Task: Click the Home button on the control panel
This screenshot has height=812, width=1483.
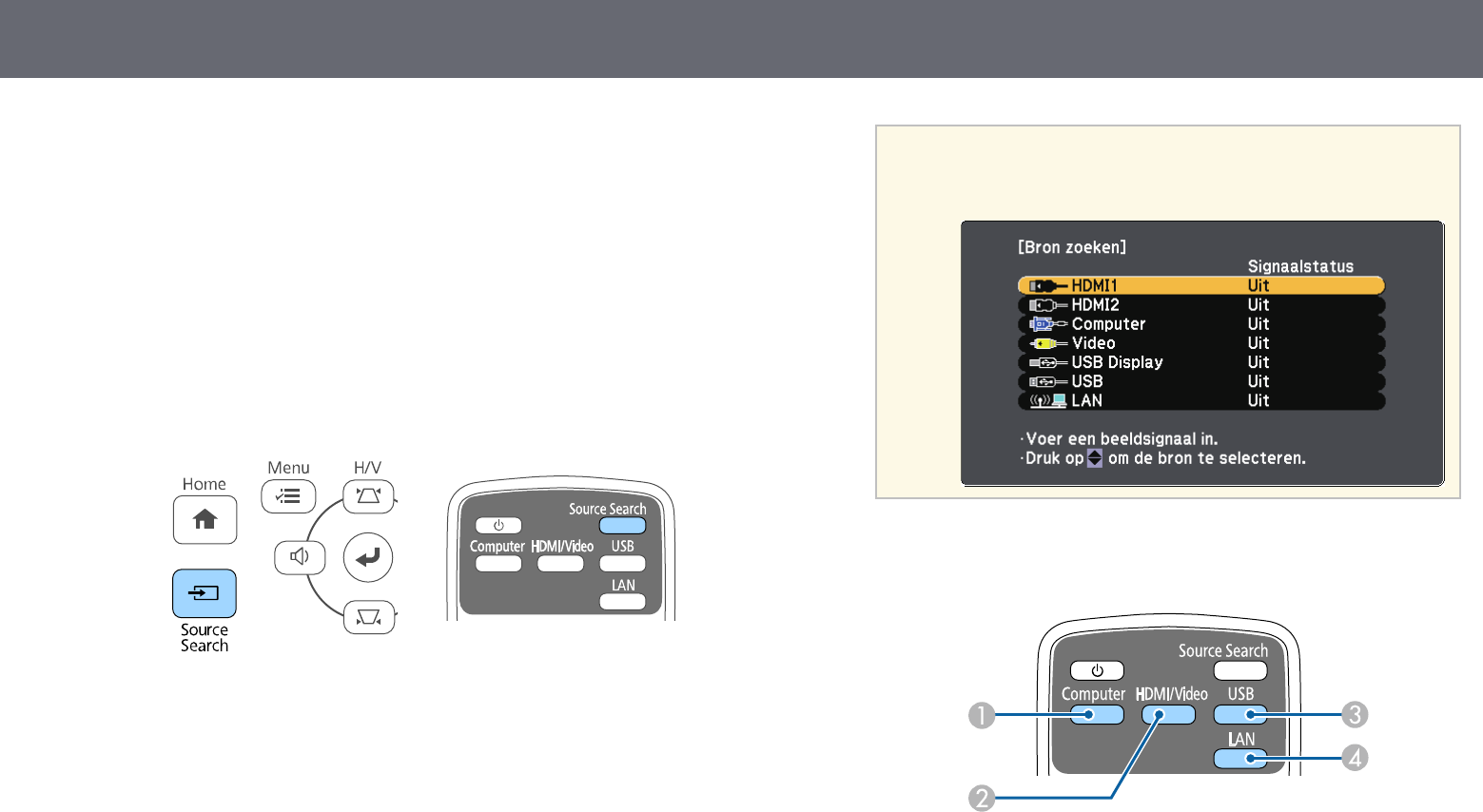Action: click(205, 519)
